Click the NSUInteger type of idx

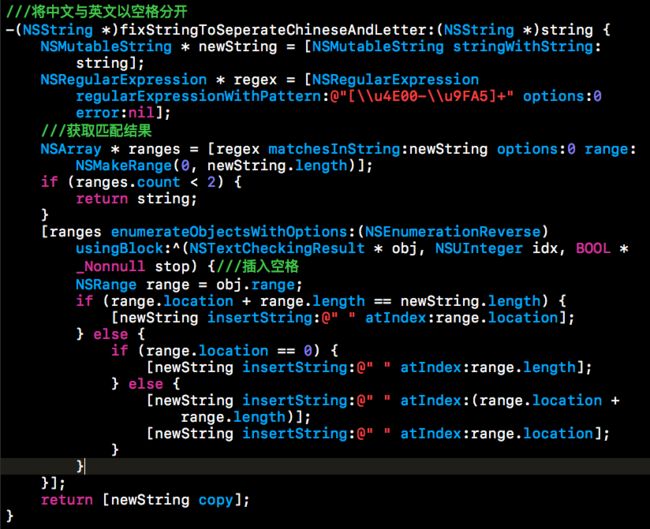pyautogui.click(x=479, y=248)
